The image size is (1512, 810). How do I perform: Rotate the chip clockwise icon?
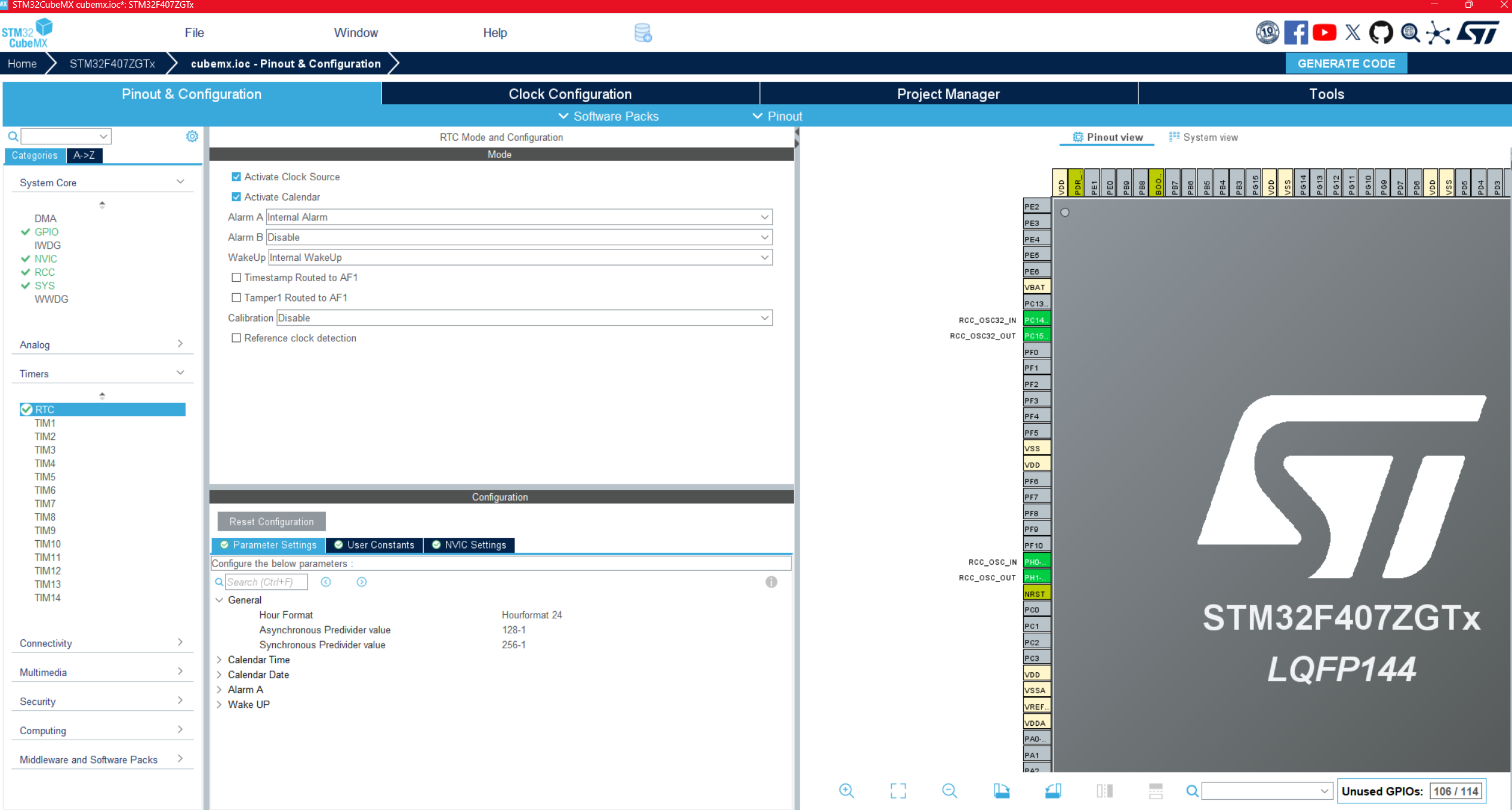1002,791
